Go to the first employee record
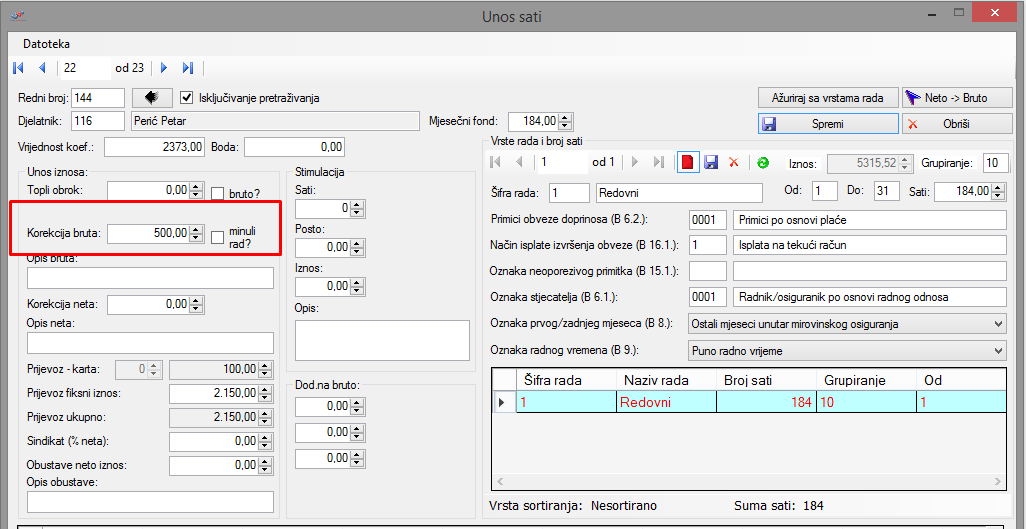This screenshot has width=1026, height=529. 18,68
